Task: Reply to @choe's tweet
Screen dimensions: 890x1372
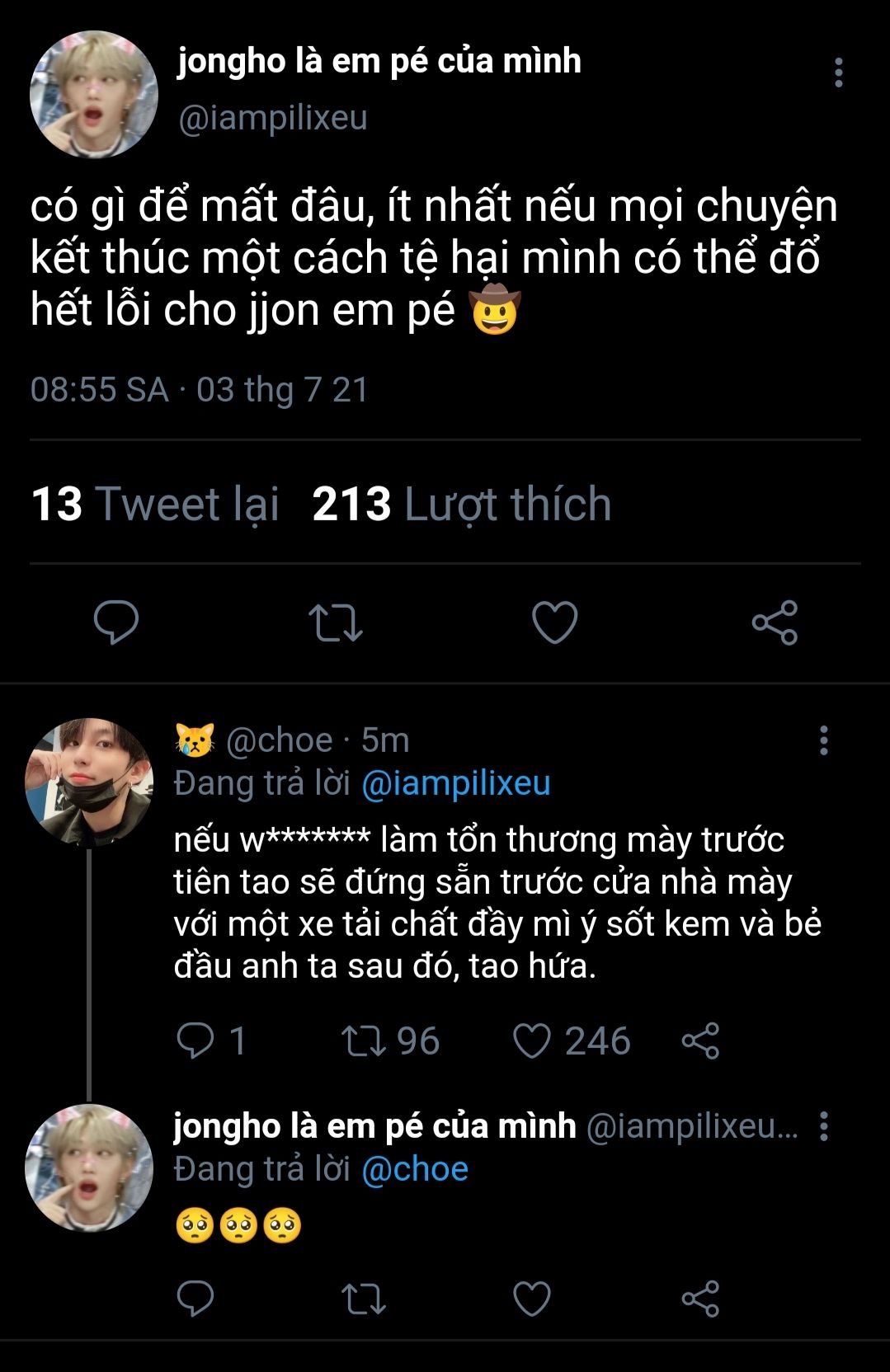Action: tap(195, 1041)
